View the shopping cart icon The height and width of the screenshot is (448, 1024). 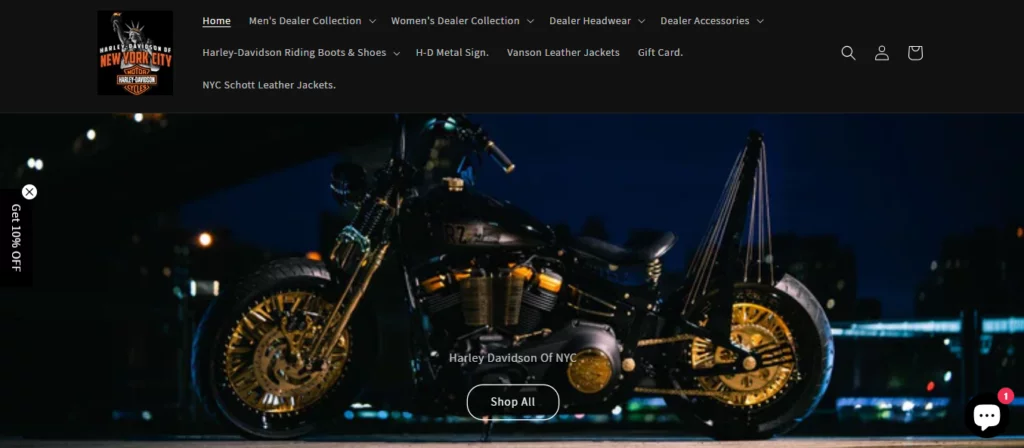click(915, 53)
